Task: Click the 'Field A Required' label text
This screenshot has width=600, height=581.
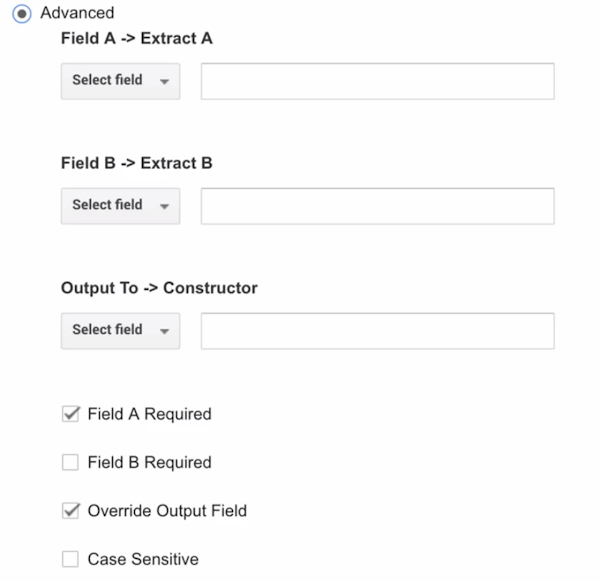Action: tap(149, 414)
